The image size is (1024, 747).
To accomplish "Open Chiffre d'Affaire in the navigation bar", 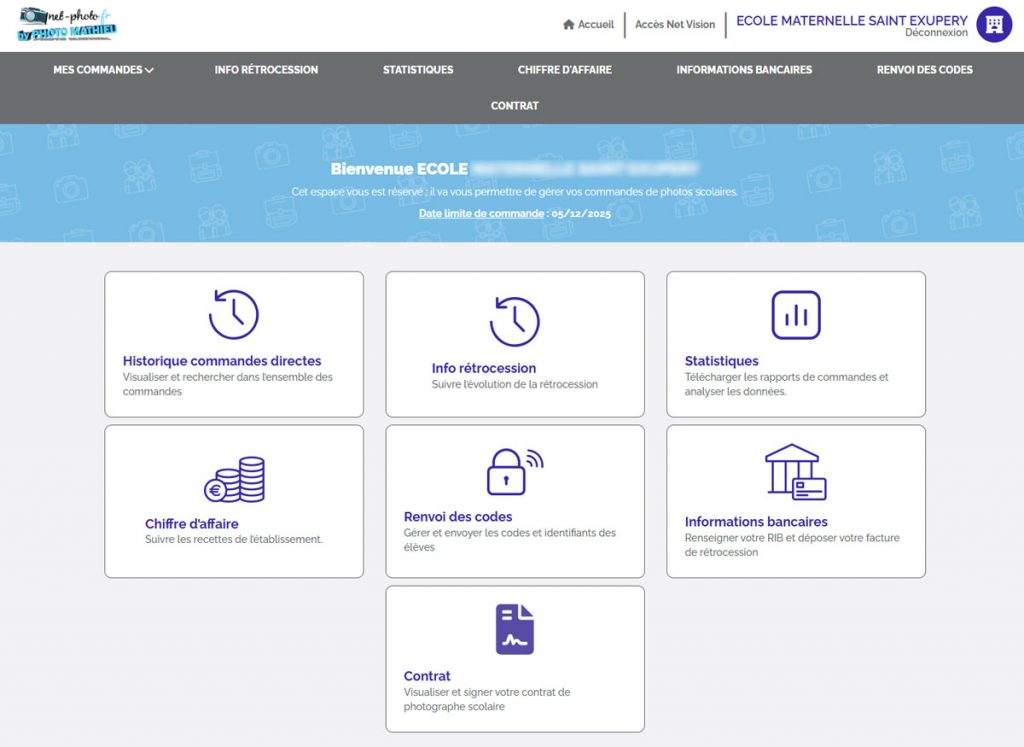I will tap(565, 70).
